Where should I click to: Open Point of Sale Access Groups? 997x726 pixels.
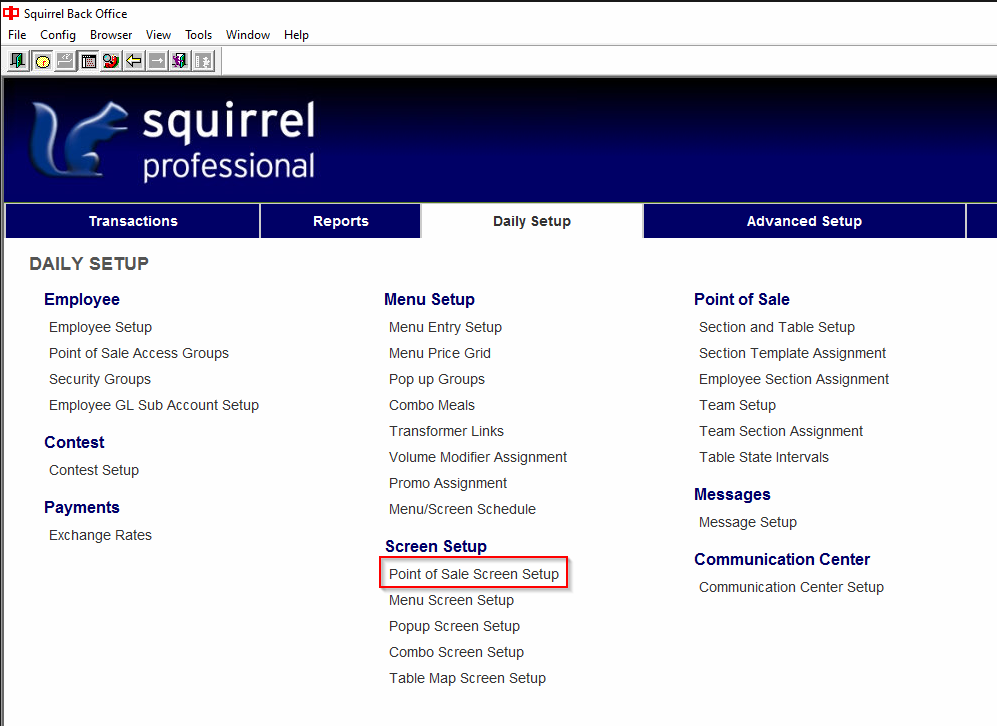click(x=139, y=353)
